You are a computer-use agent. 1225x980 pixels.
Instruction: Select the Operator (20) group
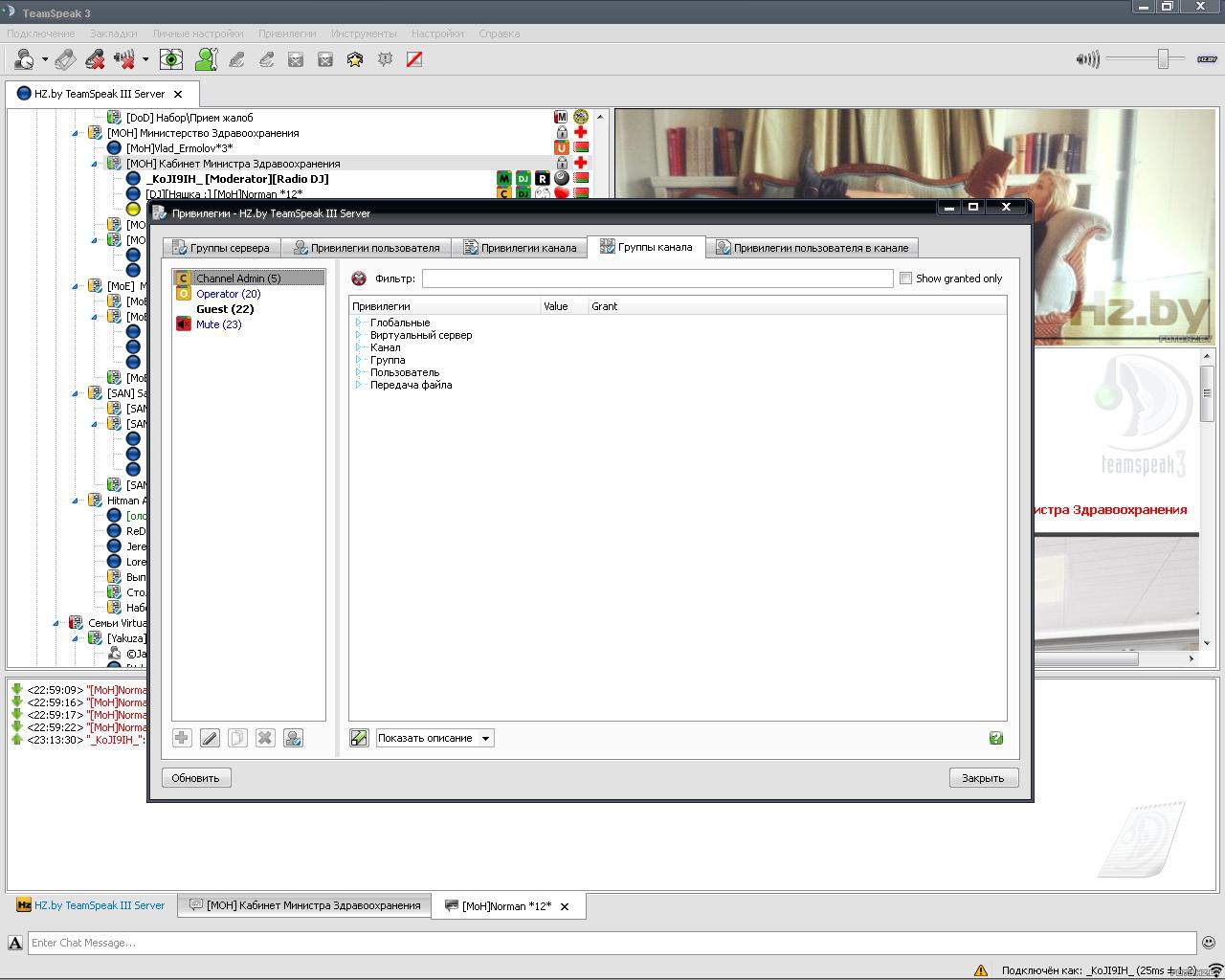[x=228, y=294]
